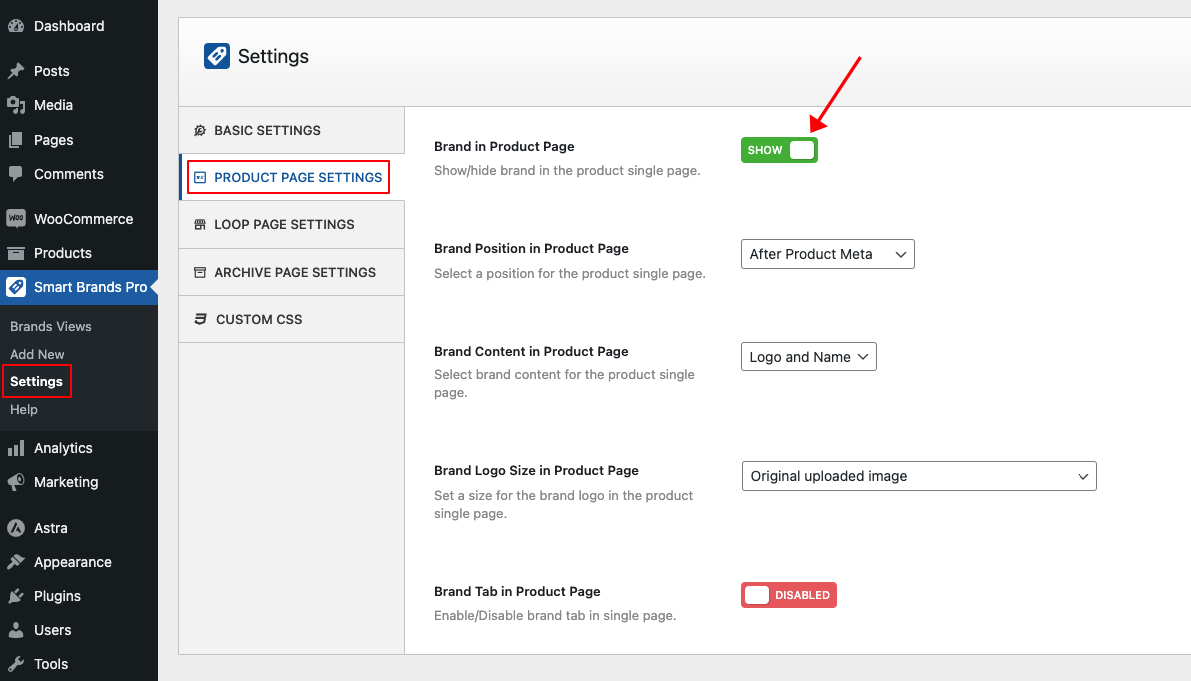1191x681 pixels.
Task: Open the Logo and Name content dropdown
Action: coord(808,357)
